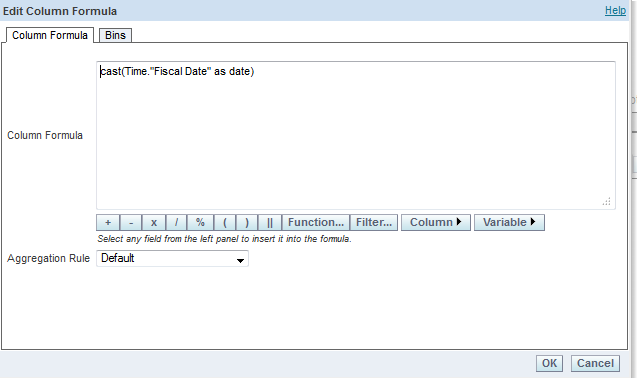Dismiss dialog with Cancel button
The height and width of the screenshot is (378, 637).
click(595, 363)
